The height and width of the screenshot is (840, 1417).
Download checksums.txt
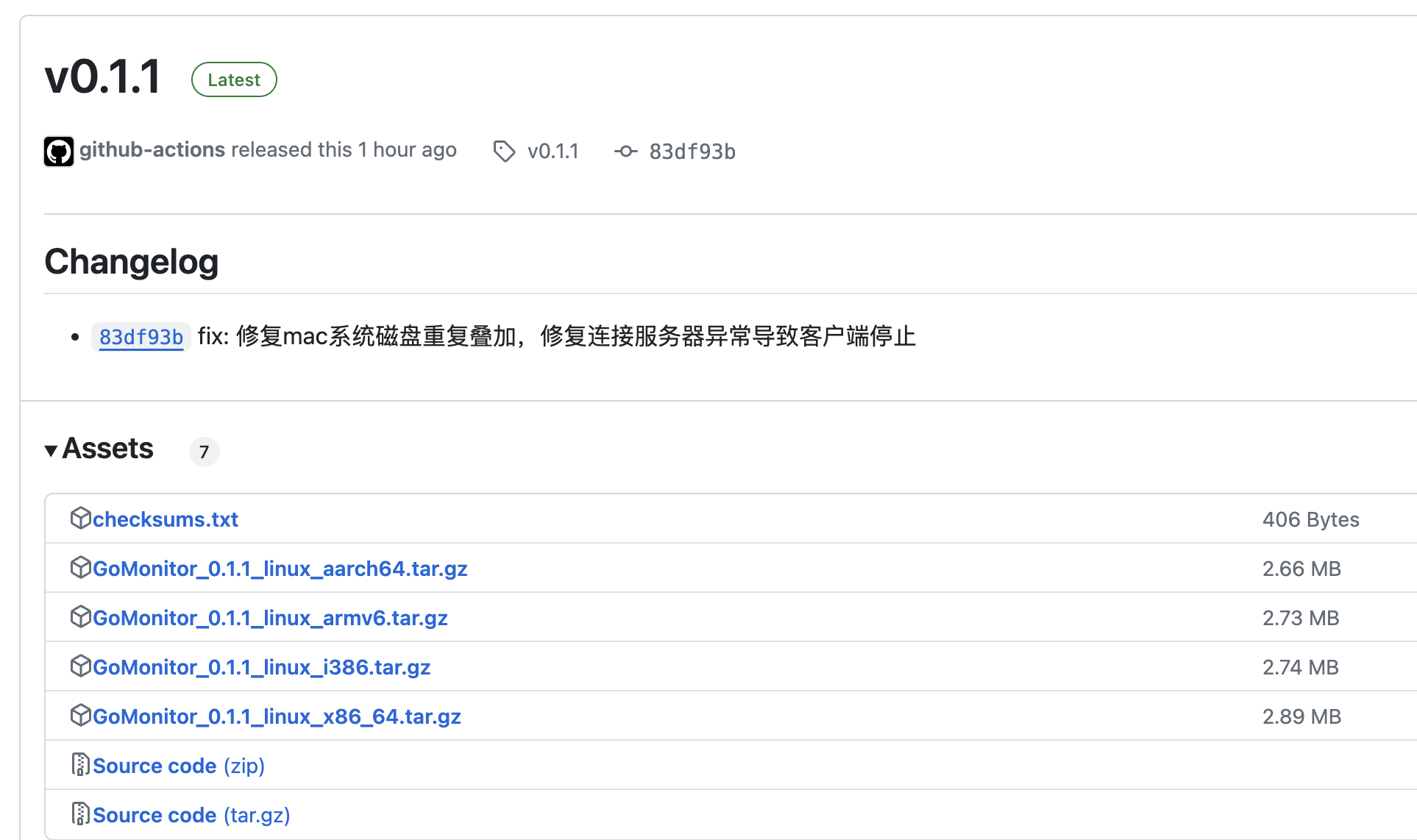click(x=166, y=519)
